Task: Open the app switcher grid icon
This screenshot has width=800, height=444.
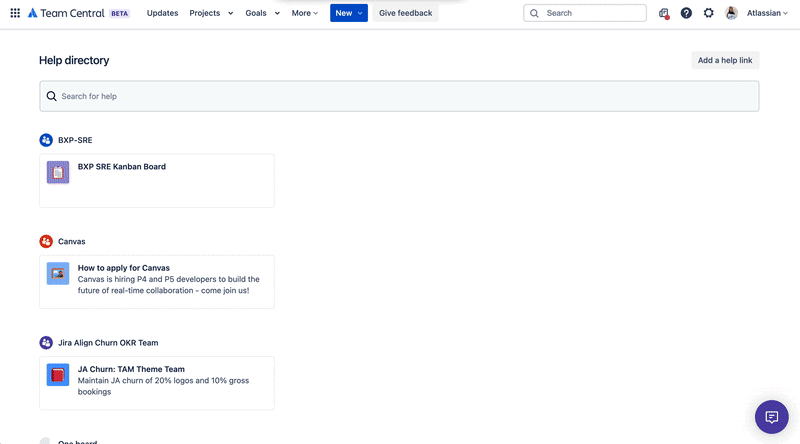Action: pos(15,13)
